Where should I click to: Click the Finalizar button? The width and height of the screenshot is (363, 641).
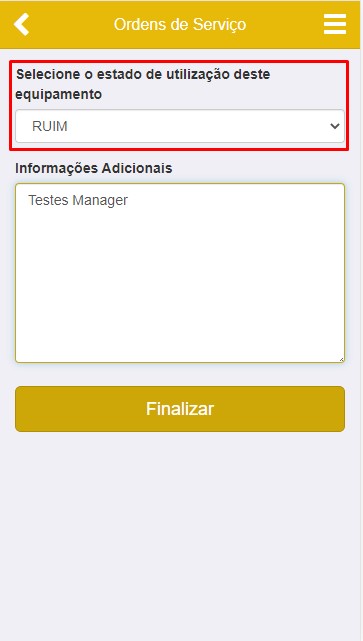pyautogui.click(x=180, y=409)
